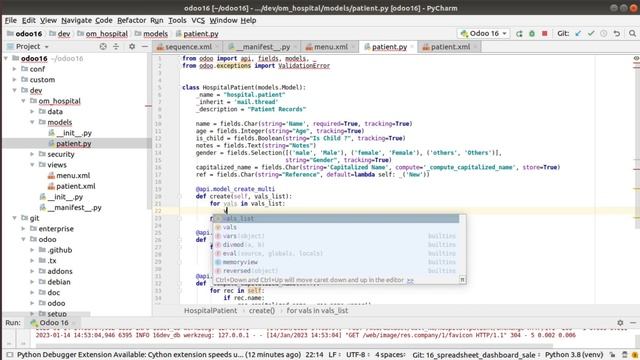Expand the enterprise folder
This screenshot has width=640, height=360.
click(24, 229)
